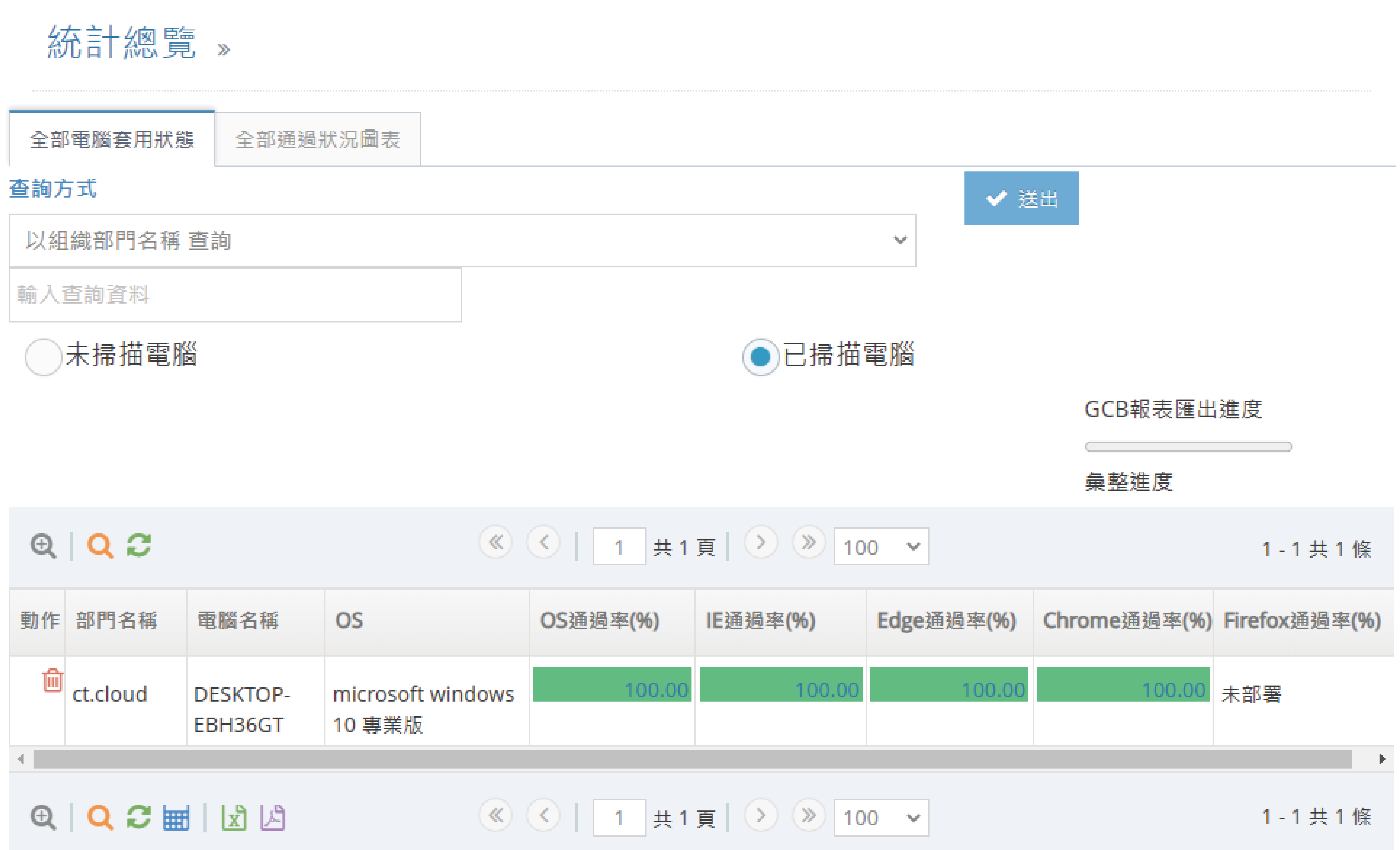Open the 以組織部門名稱 查詢 dropdown
This screenshot has width=1400, height=850.
(462, 240)
